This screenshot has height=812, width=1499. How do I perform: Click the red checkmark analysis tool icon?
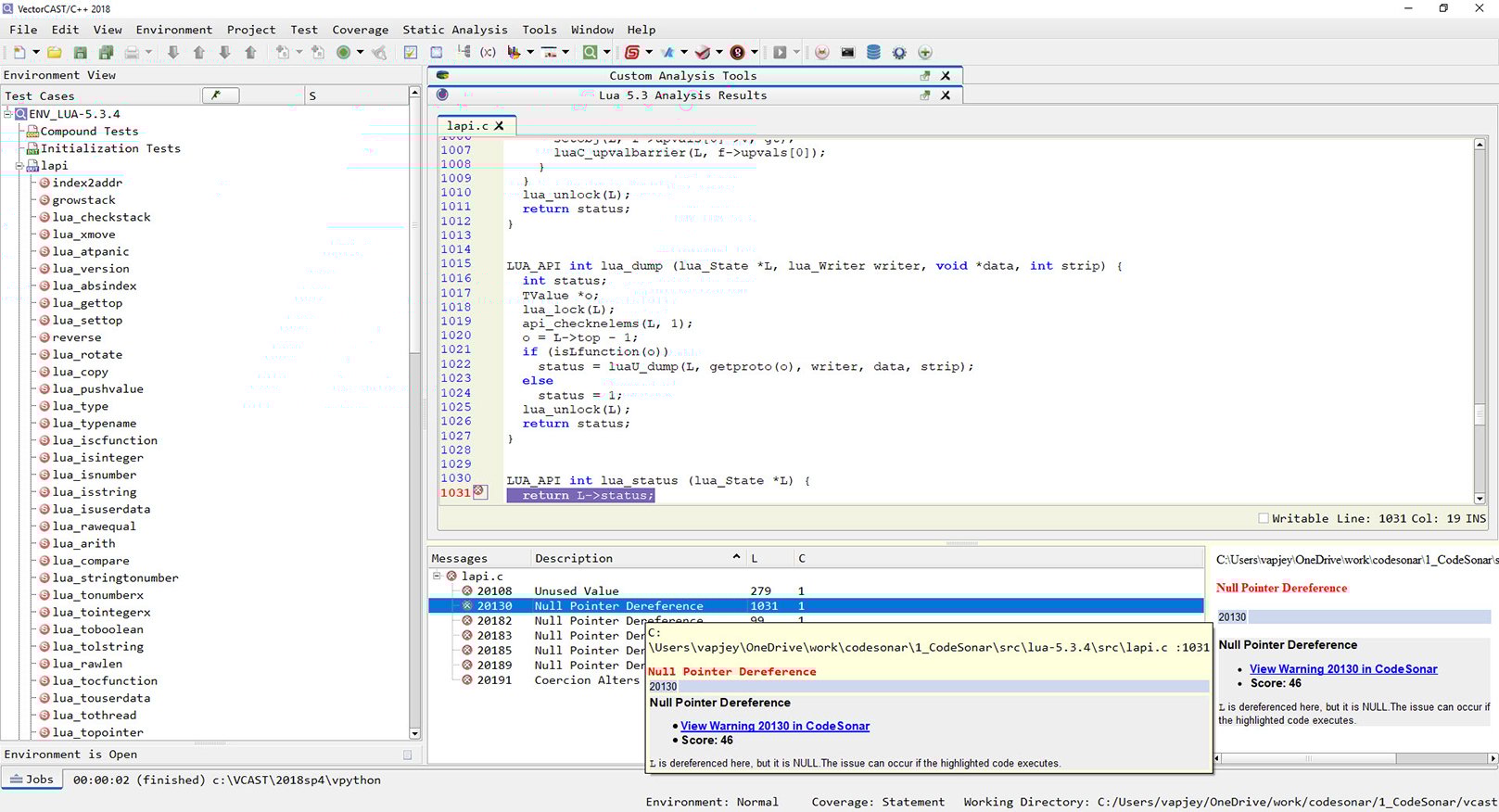pos(703,53)
